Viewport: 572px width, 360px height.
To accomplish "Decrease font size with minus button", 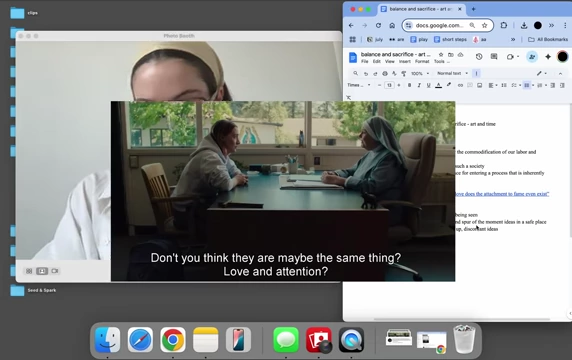I will coord(379,85).
